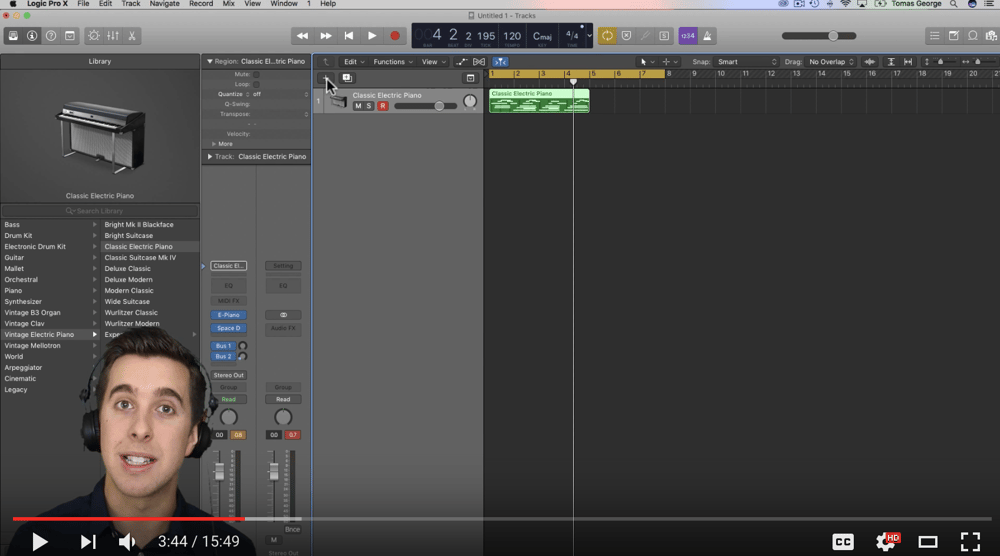Click the Search Library field
This screenshot has height=556, width=1000.
tap(99, 210)
